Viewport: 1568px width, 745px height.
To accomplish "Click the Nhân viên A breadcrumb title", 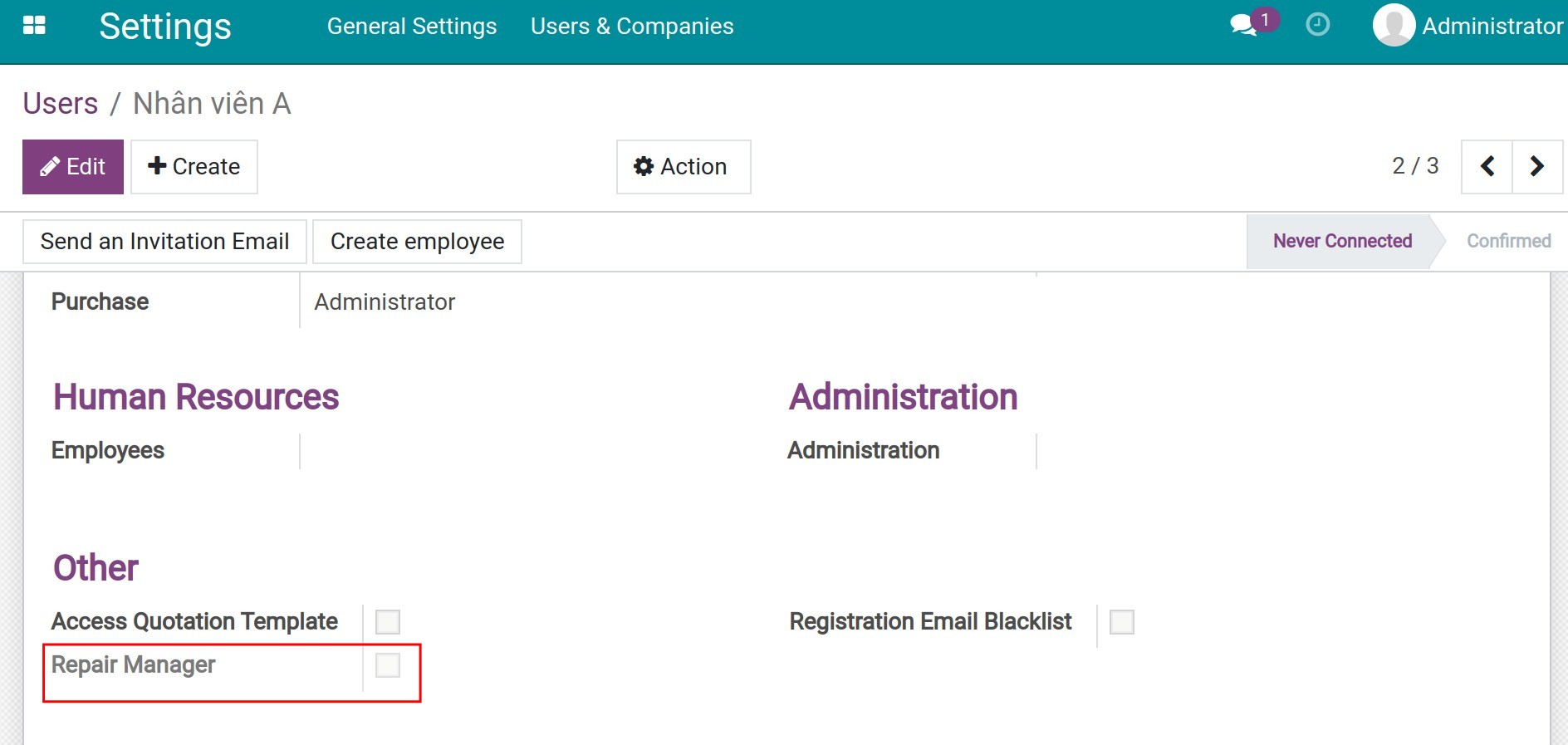I will pyautogui.click(x=212, y=104).
